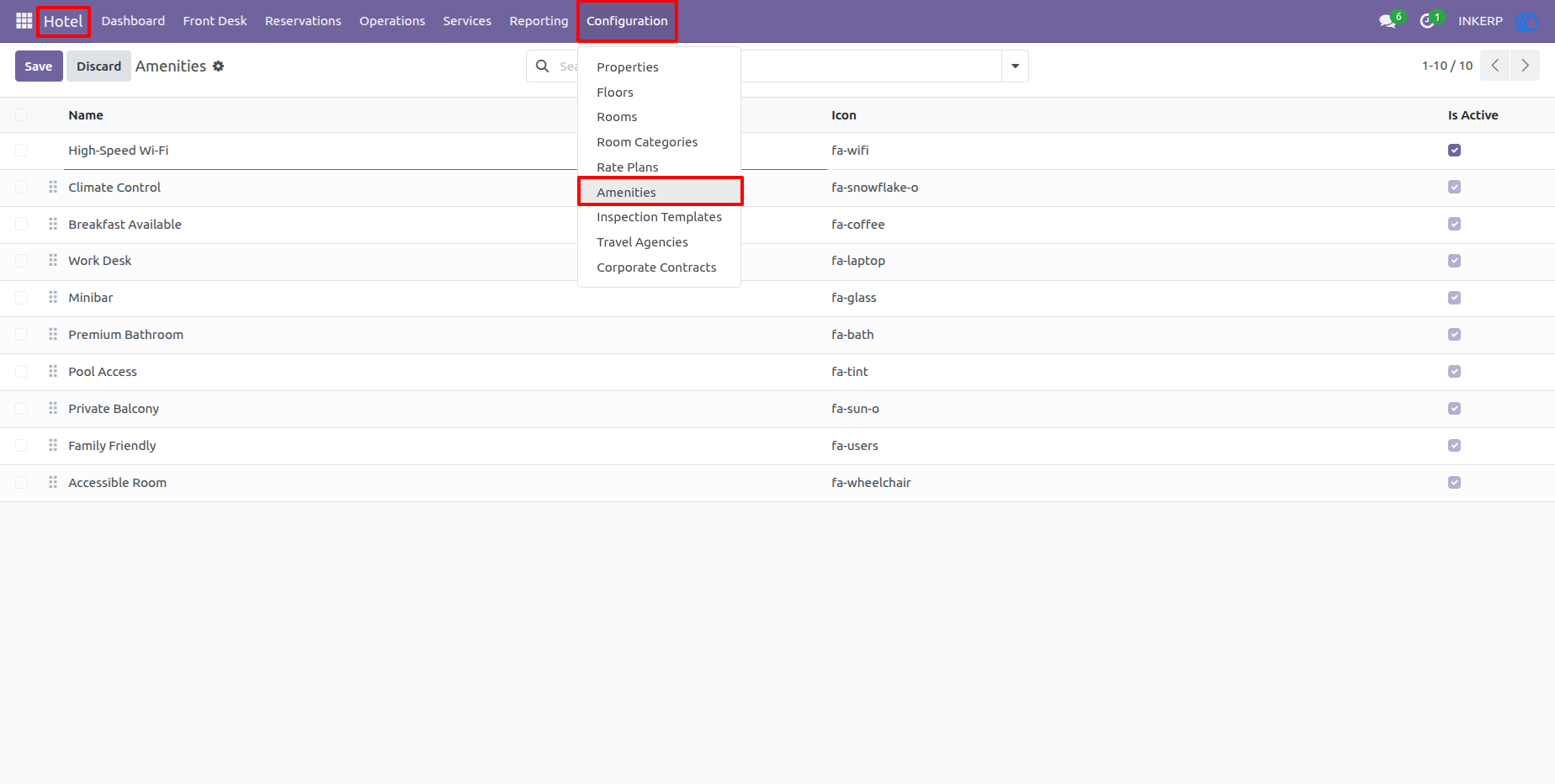Click the search magnifier icon
1555x784 pixels.
tap(543, 66)
